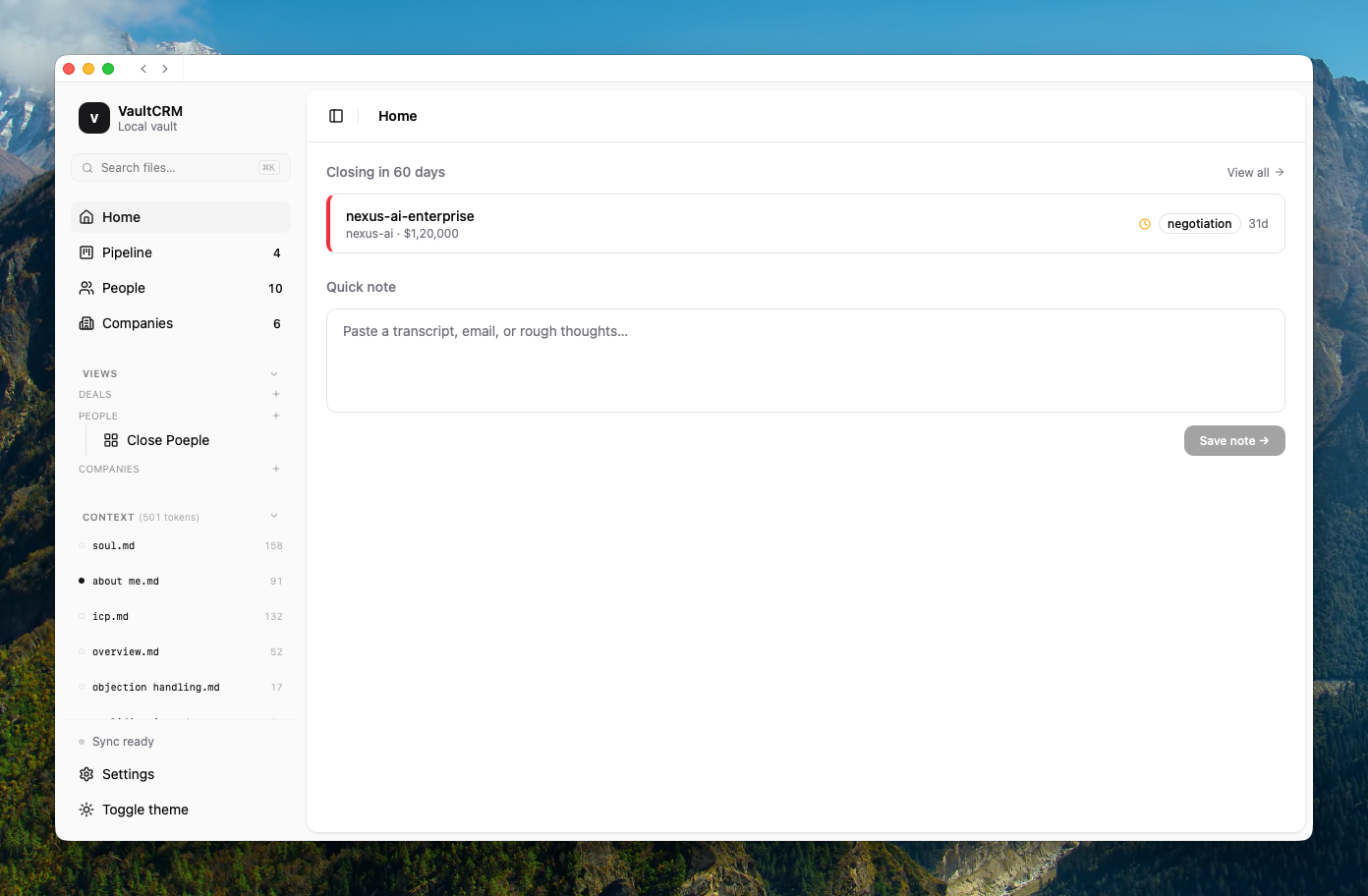
Task: Add a new people view
Action: coord(276,416)
